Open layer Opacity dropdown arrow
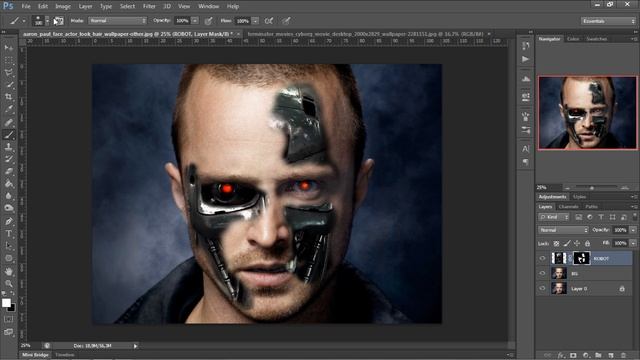The width and height of the screenshot is (640, 360). (633, 230)
